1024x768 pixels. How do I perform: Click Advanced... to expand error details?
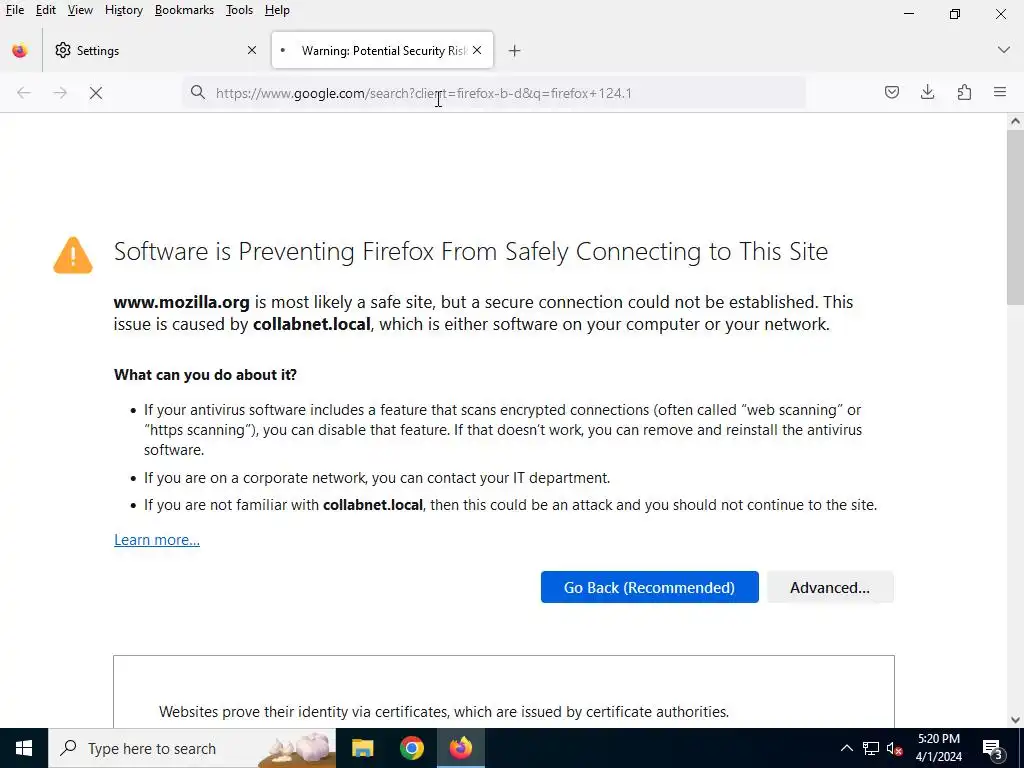pos(829,588)
